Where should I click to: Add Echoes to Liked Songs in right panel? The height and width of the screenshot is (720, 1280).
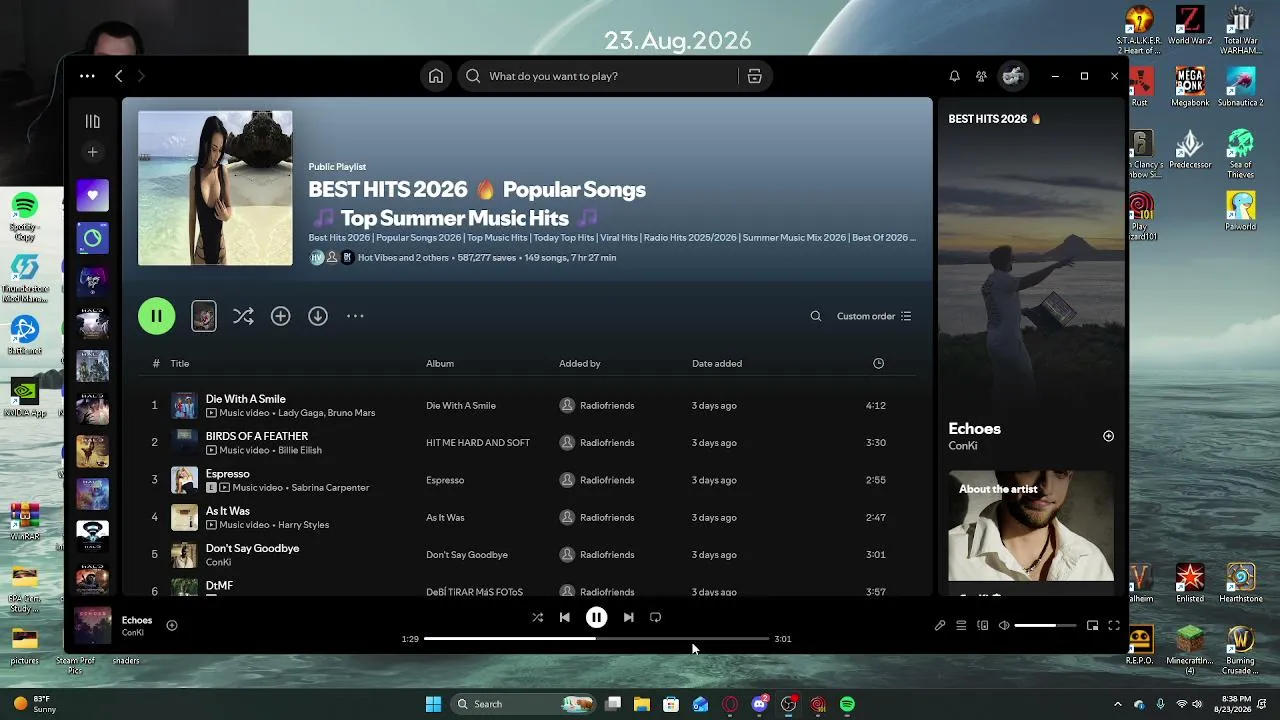[1108, 436]
